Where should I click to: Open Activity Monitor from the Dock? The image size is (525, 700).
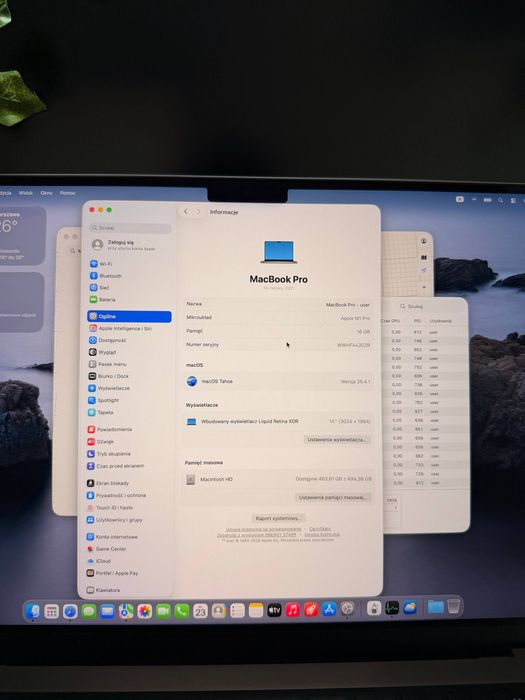[x=392, y=608]
